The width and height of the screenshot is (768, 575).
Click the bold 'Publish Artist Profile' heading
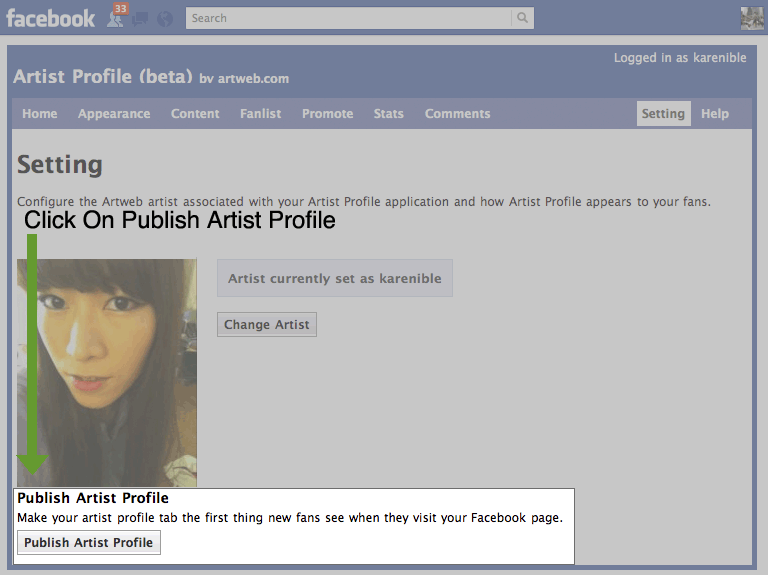click(x=93, y=498)
